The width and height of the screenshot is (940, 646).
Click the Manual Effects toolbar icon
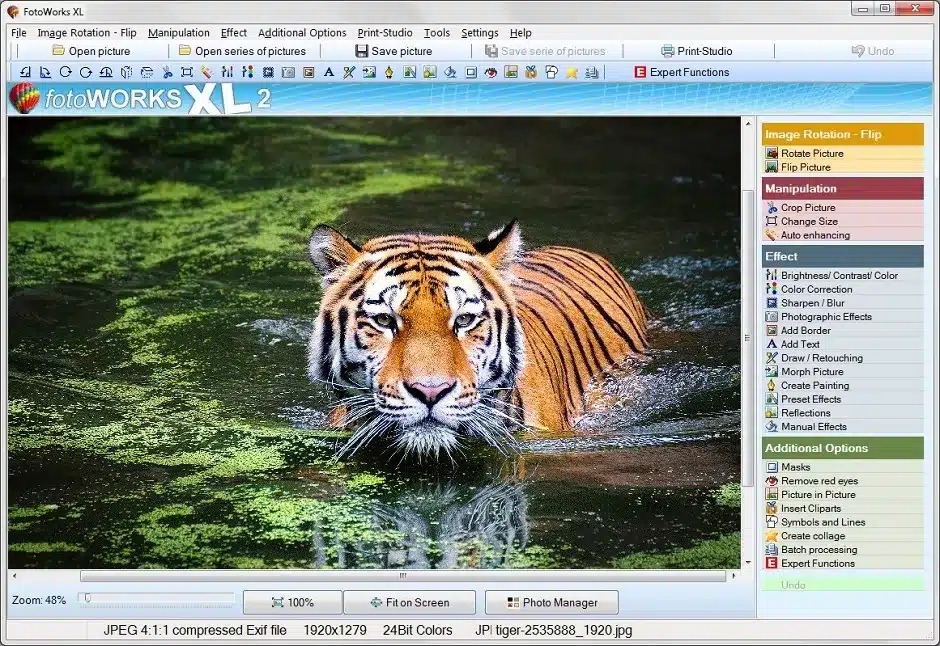pos(450,73)
